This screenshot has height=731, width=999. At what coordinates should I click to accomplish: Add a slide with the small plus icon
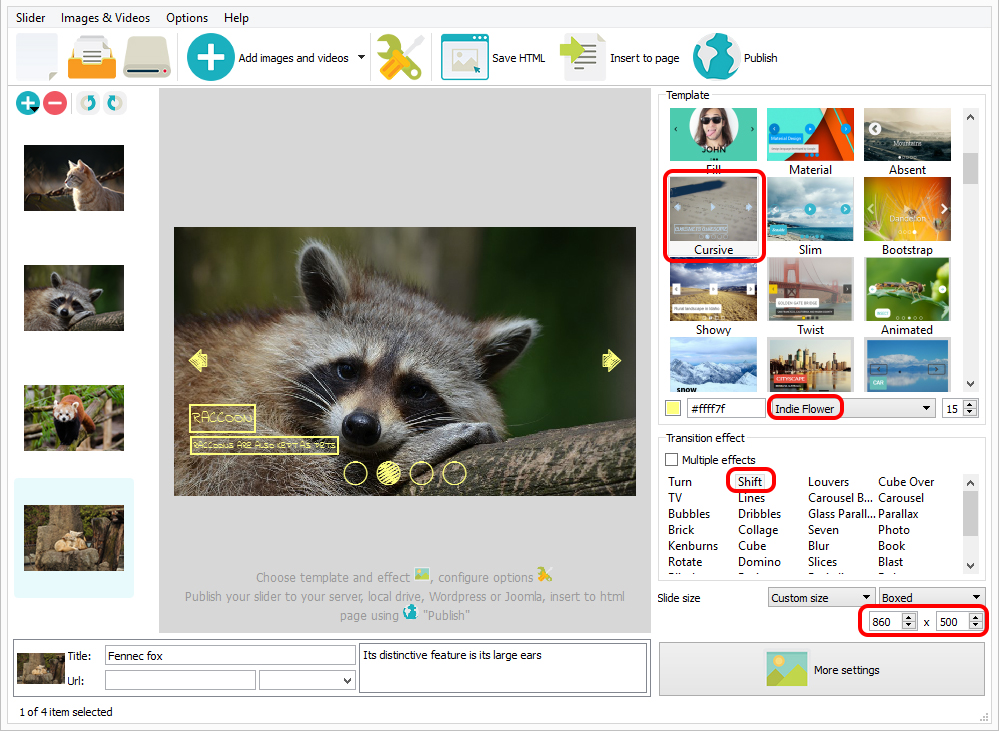pos(27,103)
